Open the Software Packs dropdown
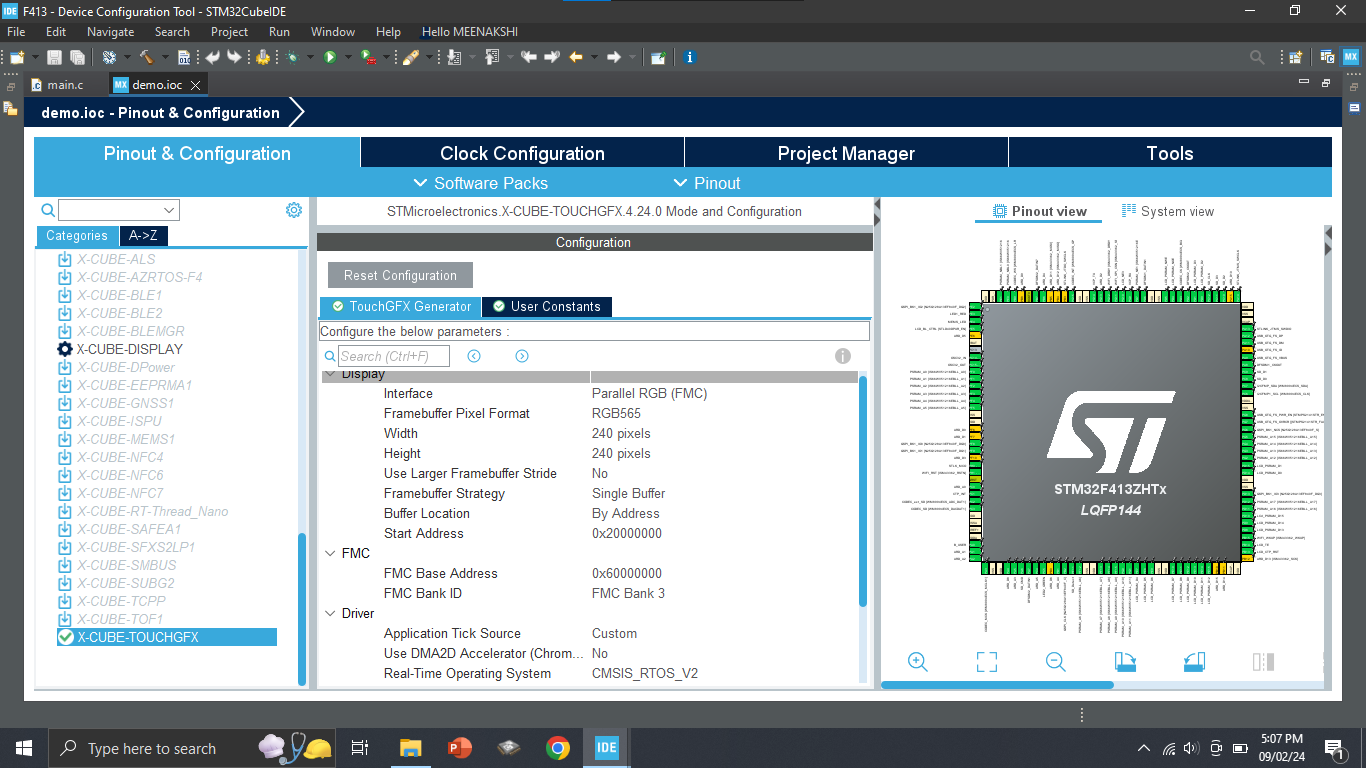This screenshot has width=1366, height=768. (487, 183)
